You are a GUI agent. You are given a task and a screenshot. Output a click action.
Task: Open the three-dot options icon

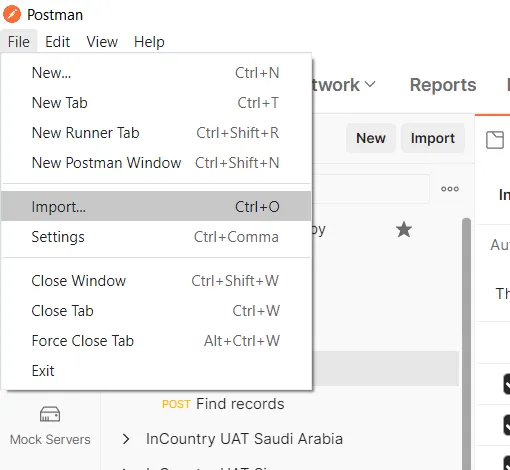click(x=450, y=189)
